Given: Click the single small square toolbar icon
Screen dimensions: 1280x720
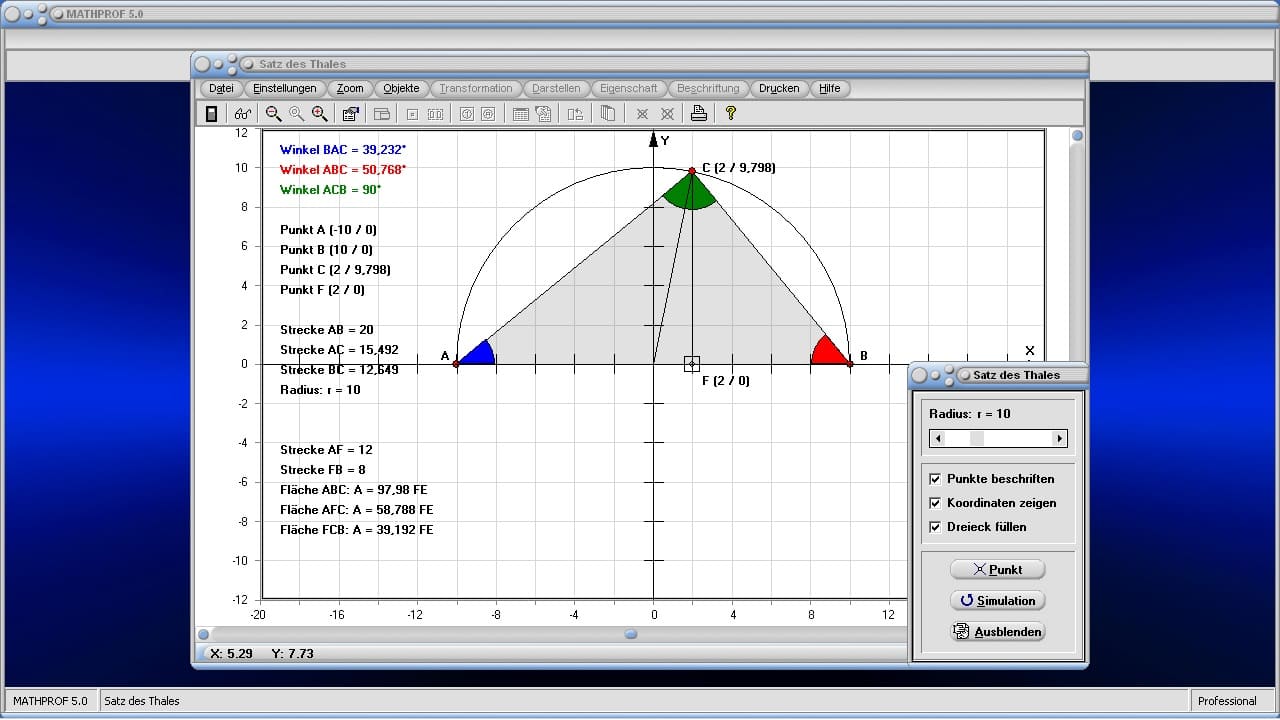Looking at the screenshot, I should (412, 114).
